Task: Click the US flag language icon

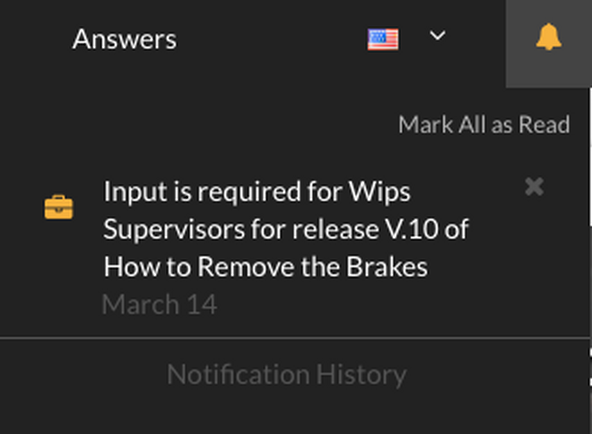Action: pyautogui.click(x=383, y=39)
